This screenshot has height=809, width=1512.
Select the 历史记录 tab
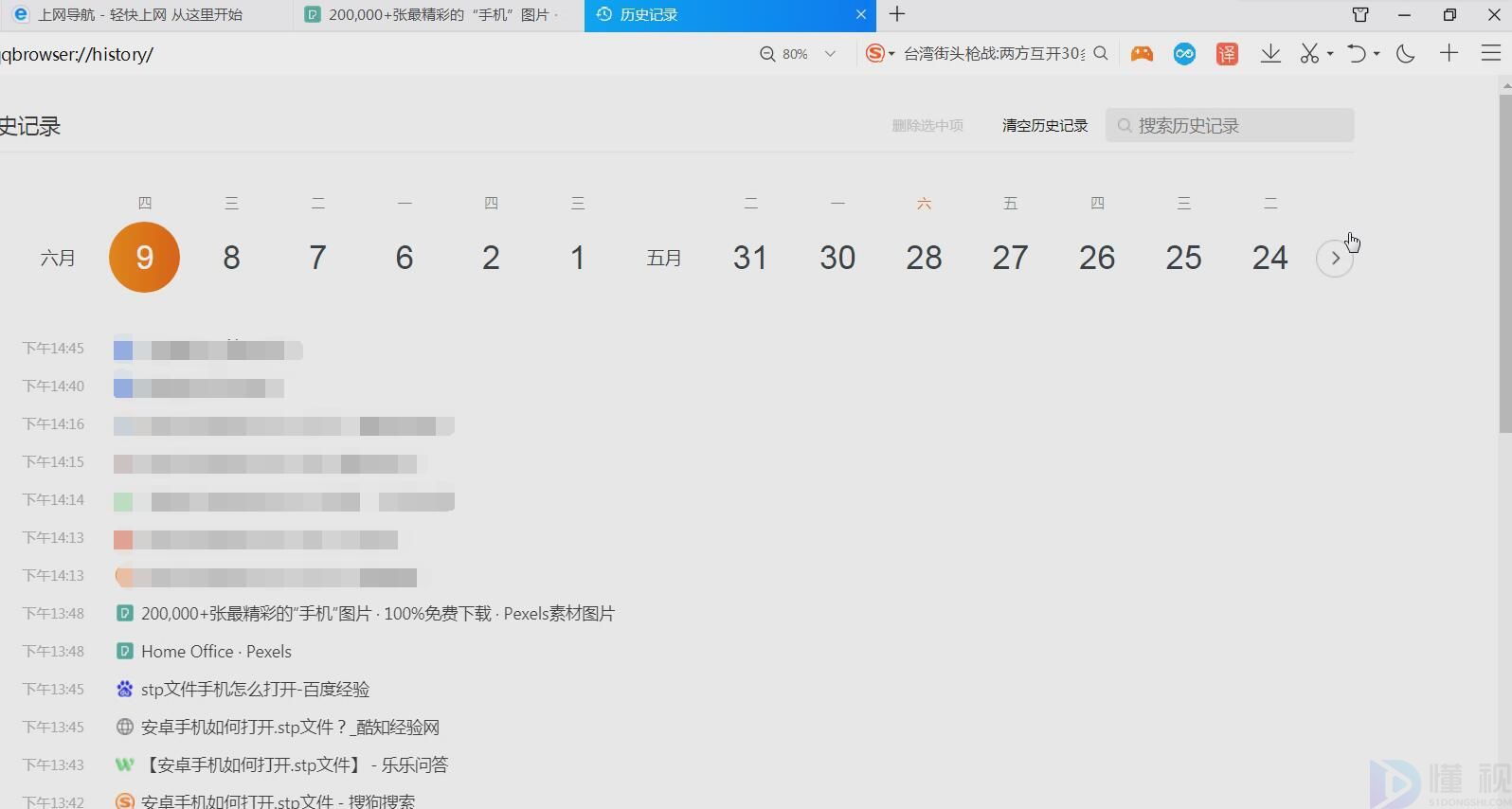[x=729, y=15]
